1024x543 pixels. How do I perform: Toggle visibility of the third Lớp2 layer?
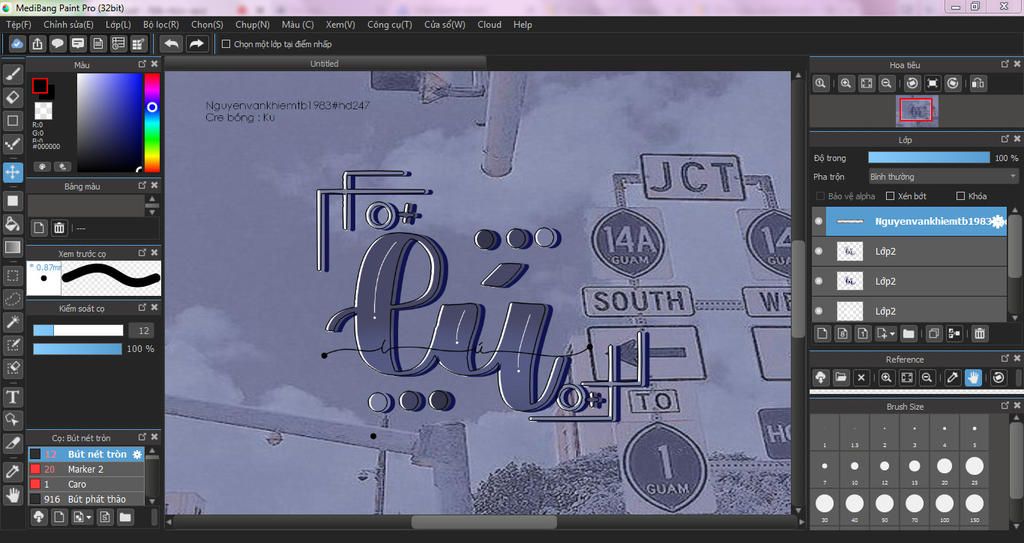(818, 312)
